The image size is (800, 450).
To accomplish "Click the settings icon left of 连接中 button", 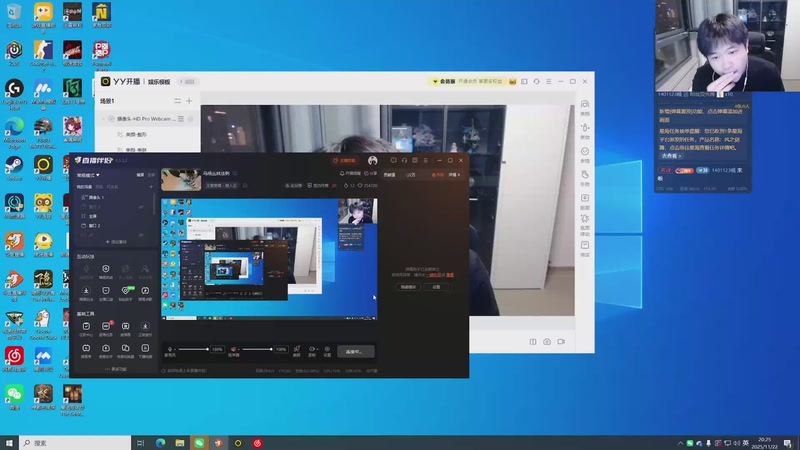I will click(x=327, y=351).
